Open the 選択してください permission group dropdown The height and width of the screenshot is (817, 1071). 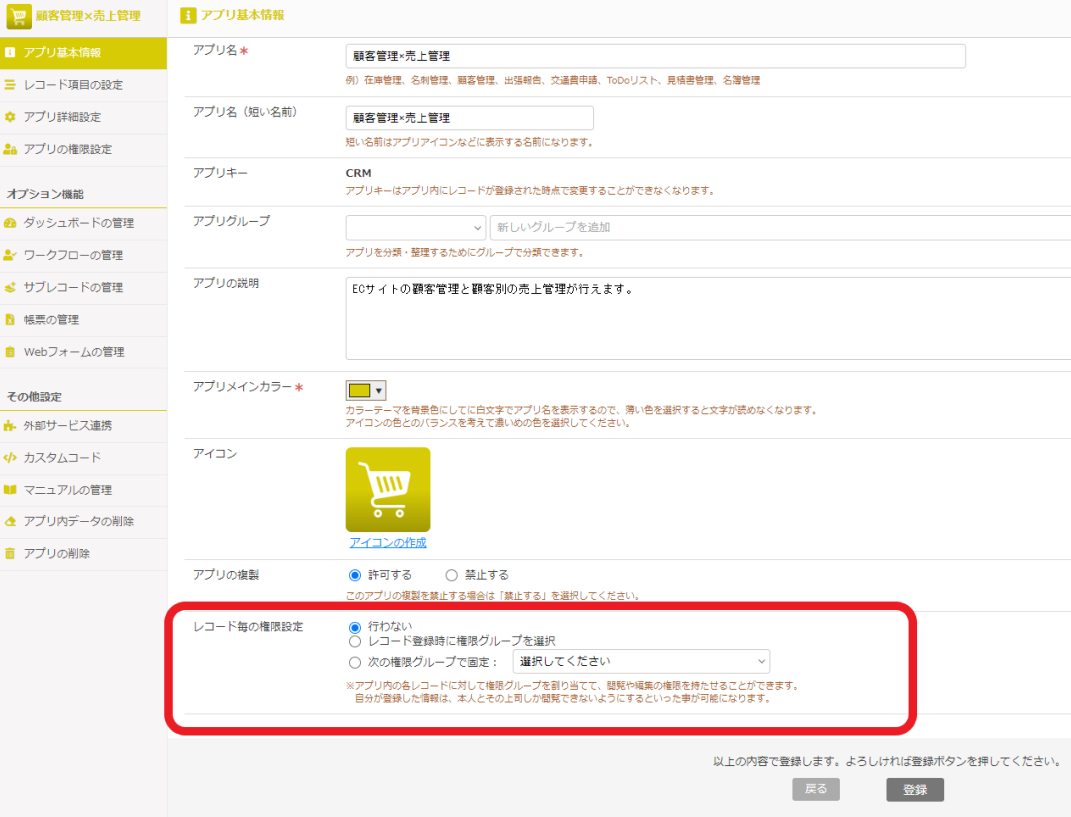(640, 661)
